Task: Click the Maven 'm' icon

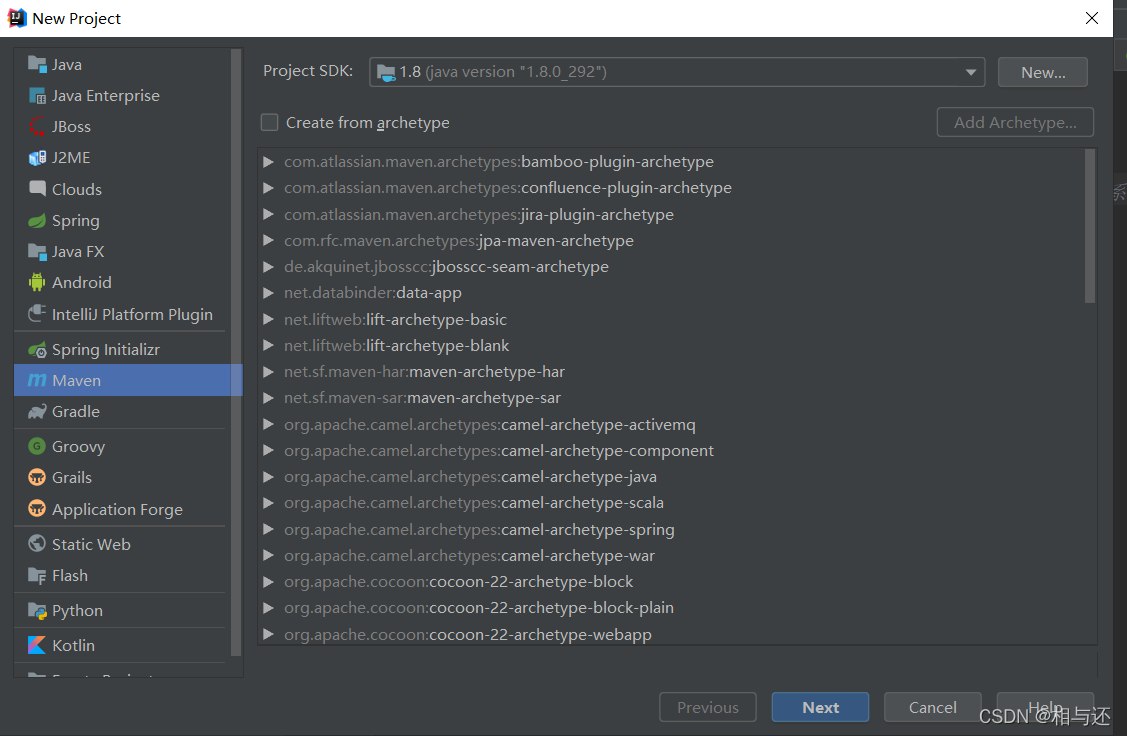Action: (x=37, y=380)
